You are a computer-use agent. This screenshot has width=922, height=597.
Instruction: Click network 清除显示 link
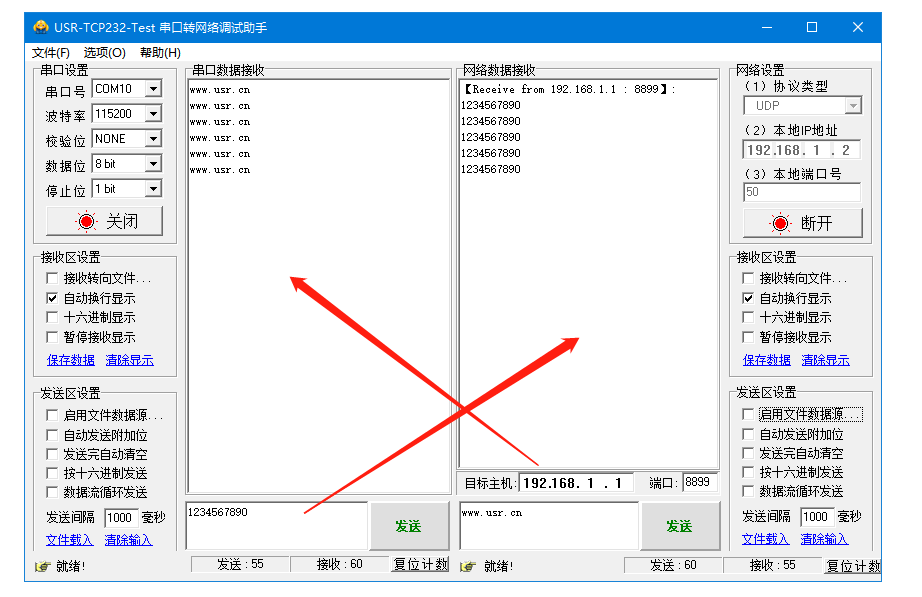[826, 360]
